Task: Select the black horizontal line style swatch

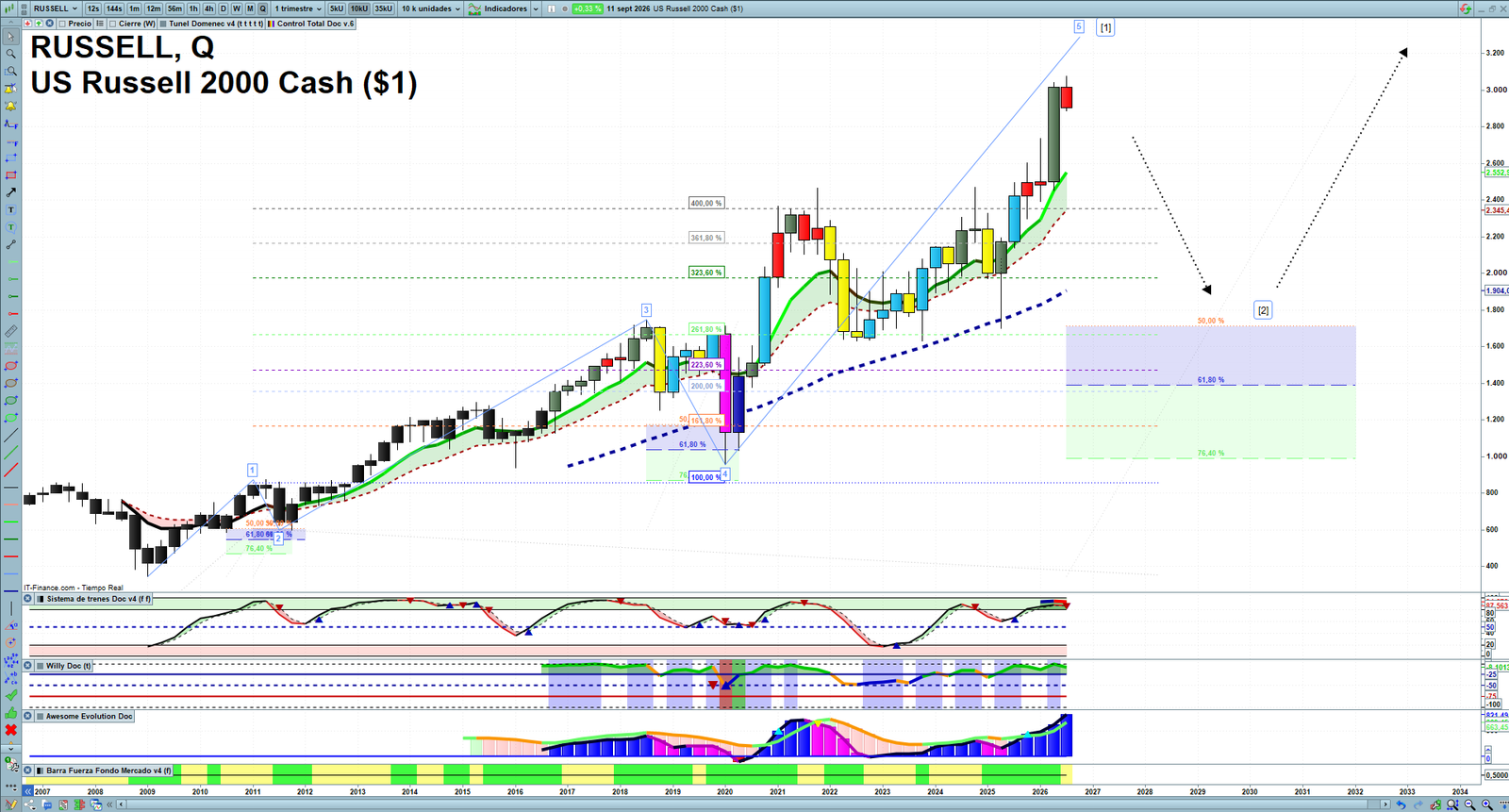Action: click(x=11, y=488)
